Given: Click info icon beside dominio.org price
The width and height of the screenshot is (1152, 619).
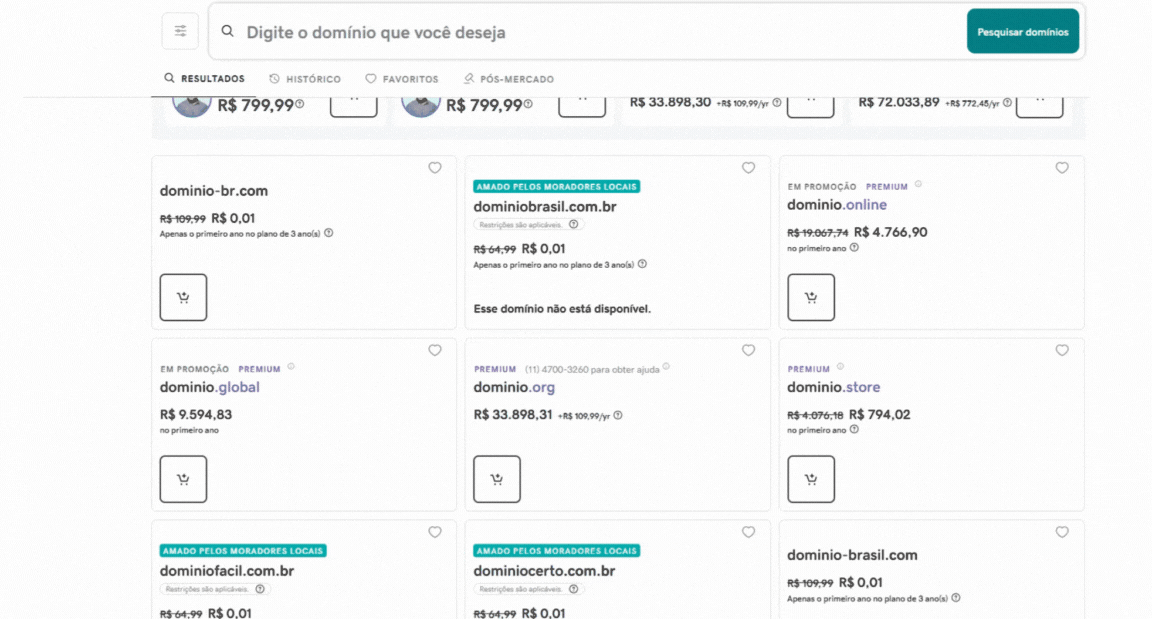Looking at the screenshot, I should click(618, 415).
